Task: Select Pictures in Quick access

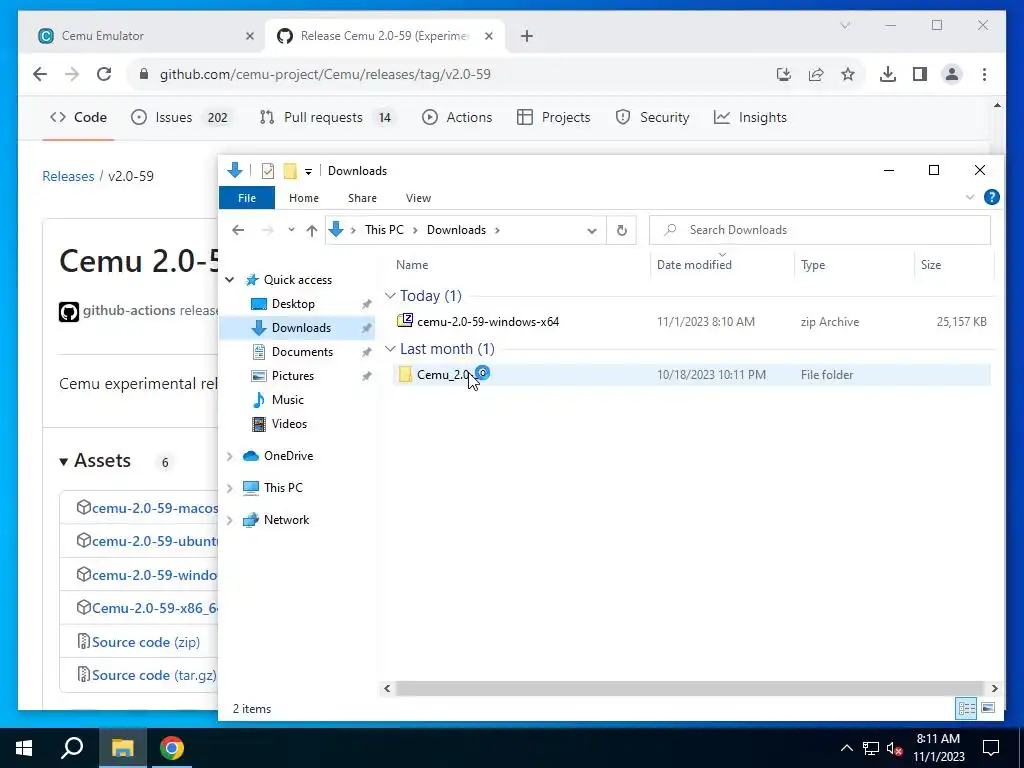Action: click(x=293, y=376)
